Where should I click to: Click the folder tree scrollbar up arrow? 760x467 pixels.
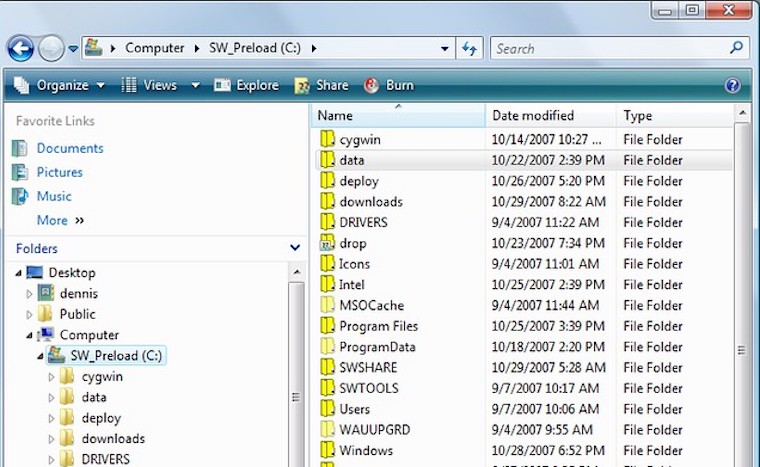point(297,273)
